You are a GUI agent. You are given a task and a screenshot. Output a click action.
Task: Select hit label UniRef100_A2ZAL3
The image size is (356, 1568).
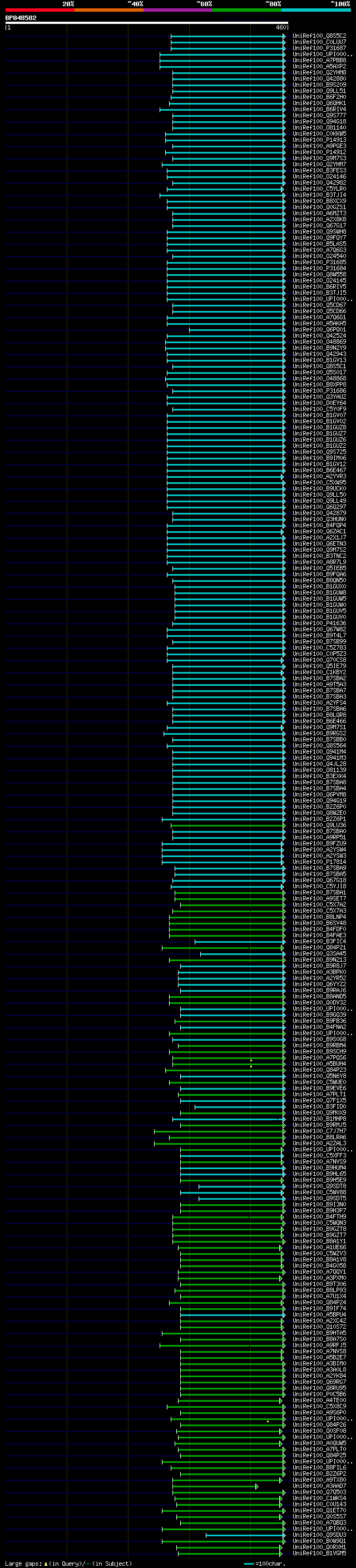click(319, 1143)
